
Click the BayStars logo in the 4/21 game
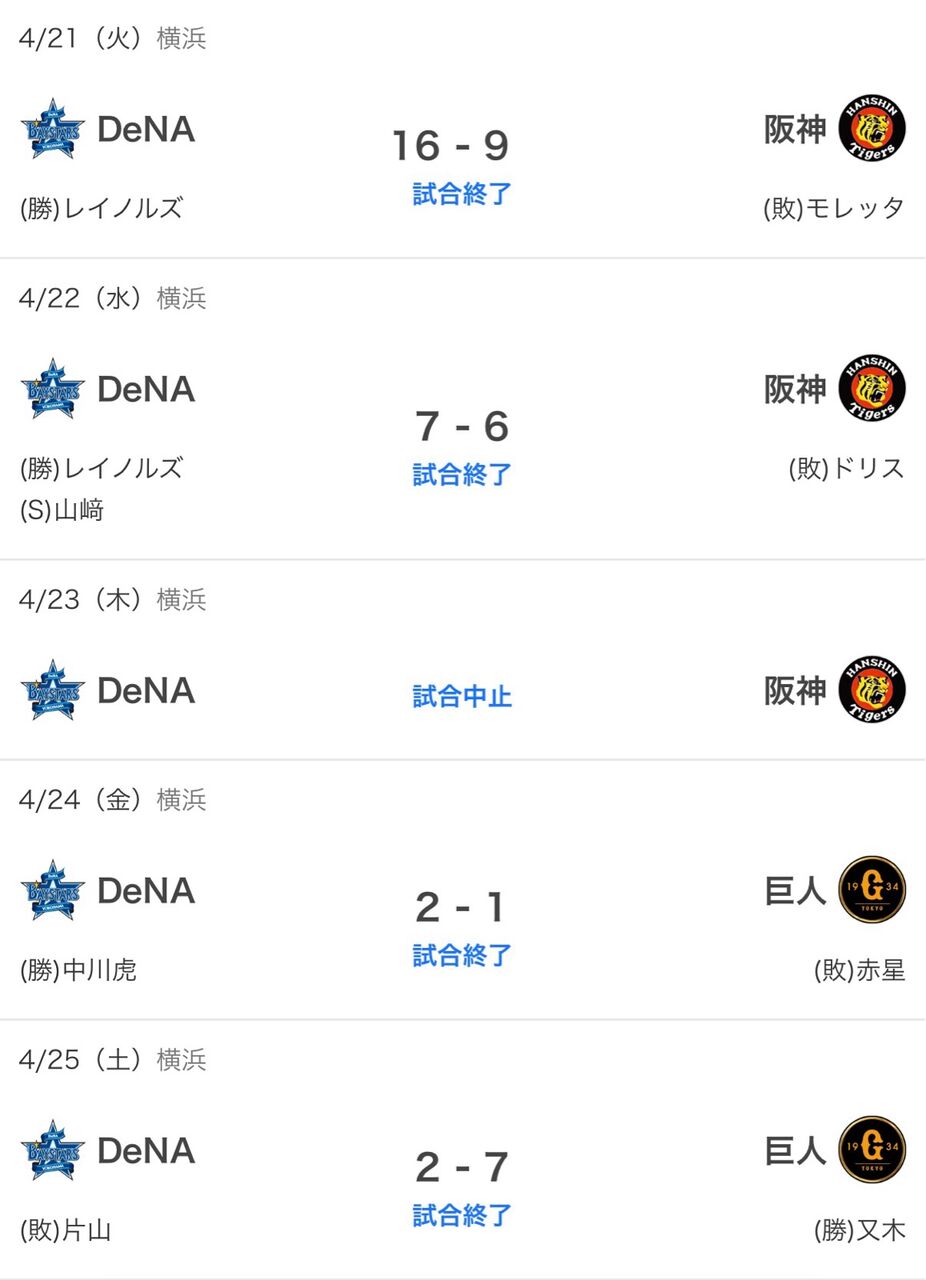pos(53,129)
